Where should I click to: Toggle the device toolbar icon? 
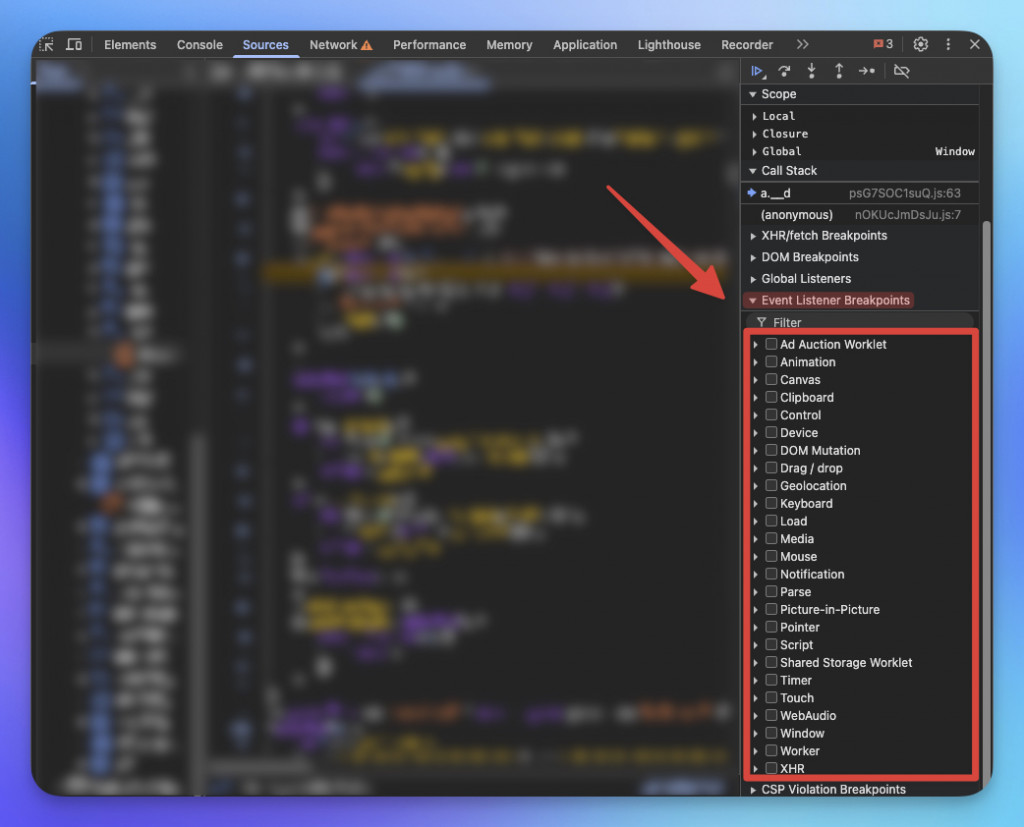coord(74,44)
